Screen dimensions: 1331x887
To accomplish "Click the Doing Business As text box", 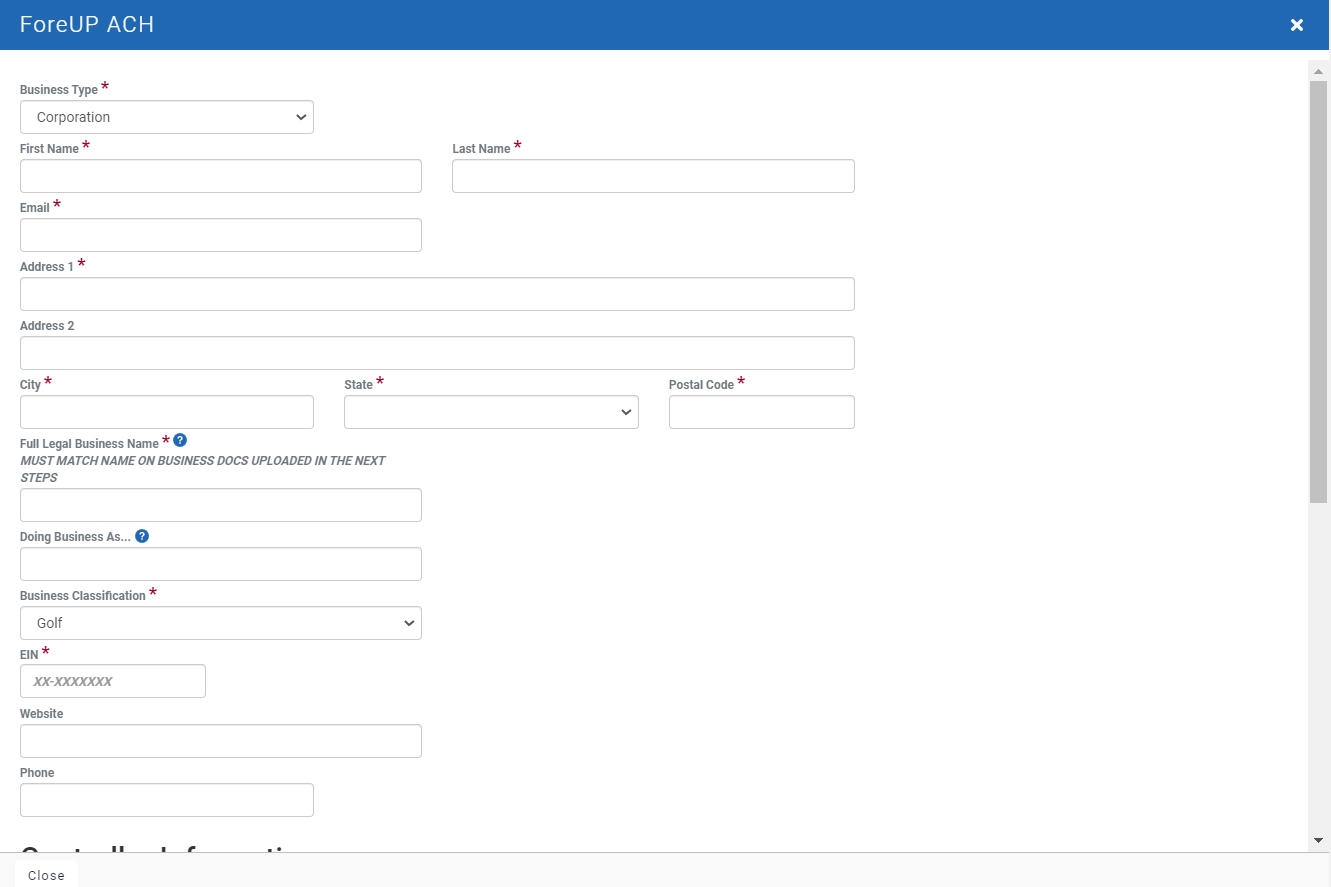I will (x=221, y=564).
